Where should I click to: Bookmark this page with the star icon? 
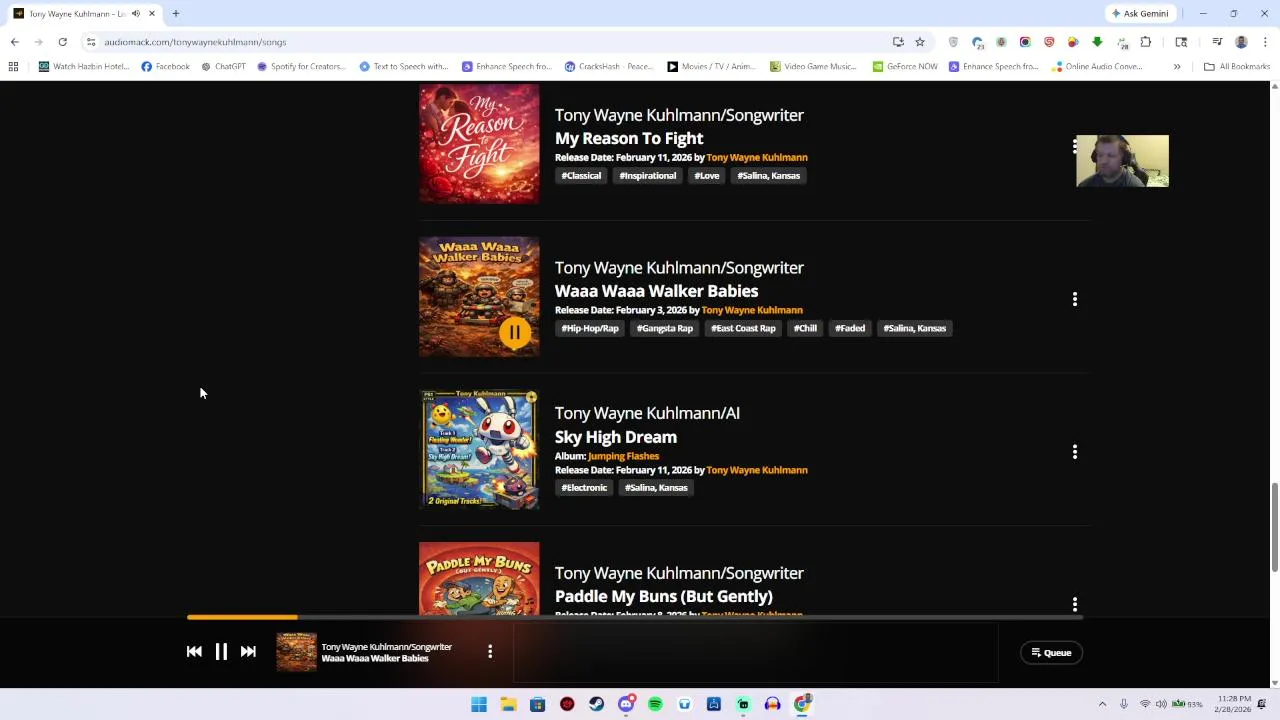pos(920,42)
